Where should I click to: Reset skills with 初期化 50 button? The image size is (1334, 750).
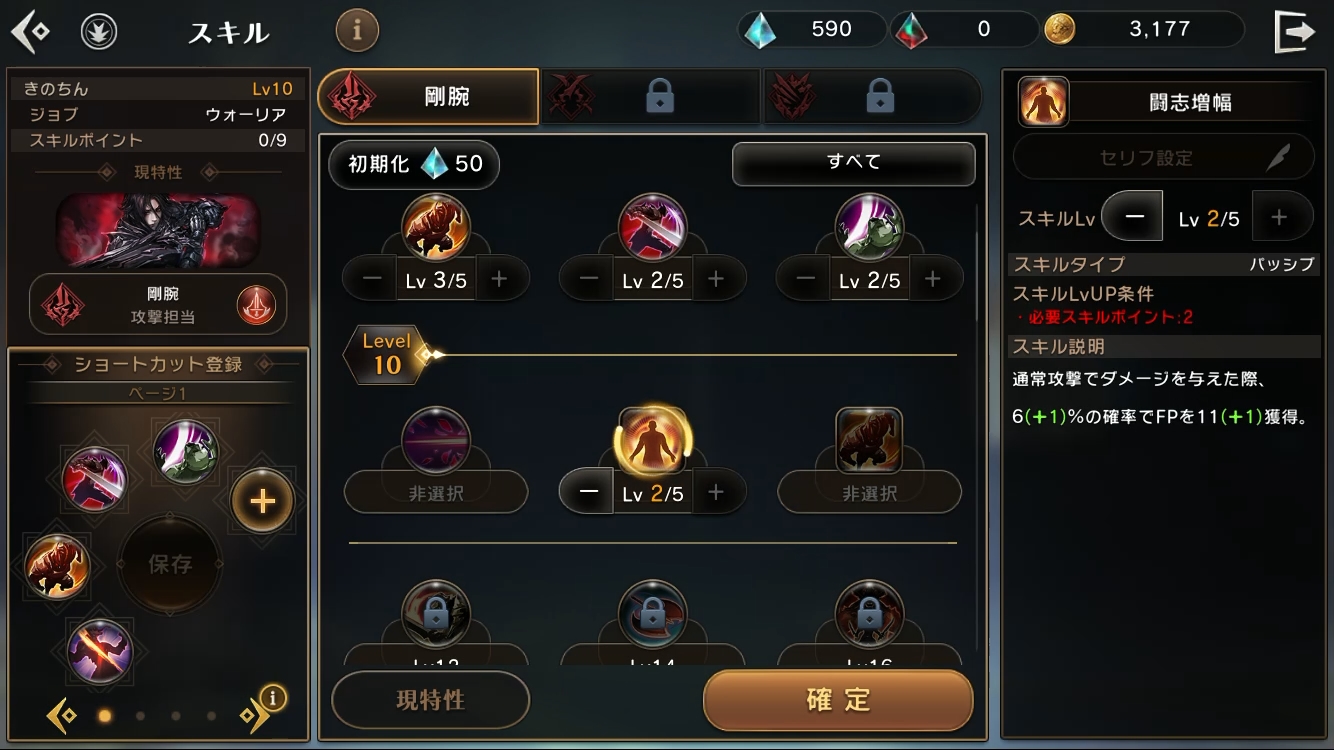click(414, 164)
